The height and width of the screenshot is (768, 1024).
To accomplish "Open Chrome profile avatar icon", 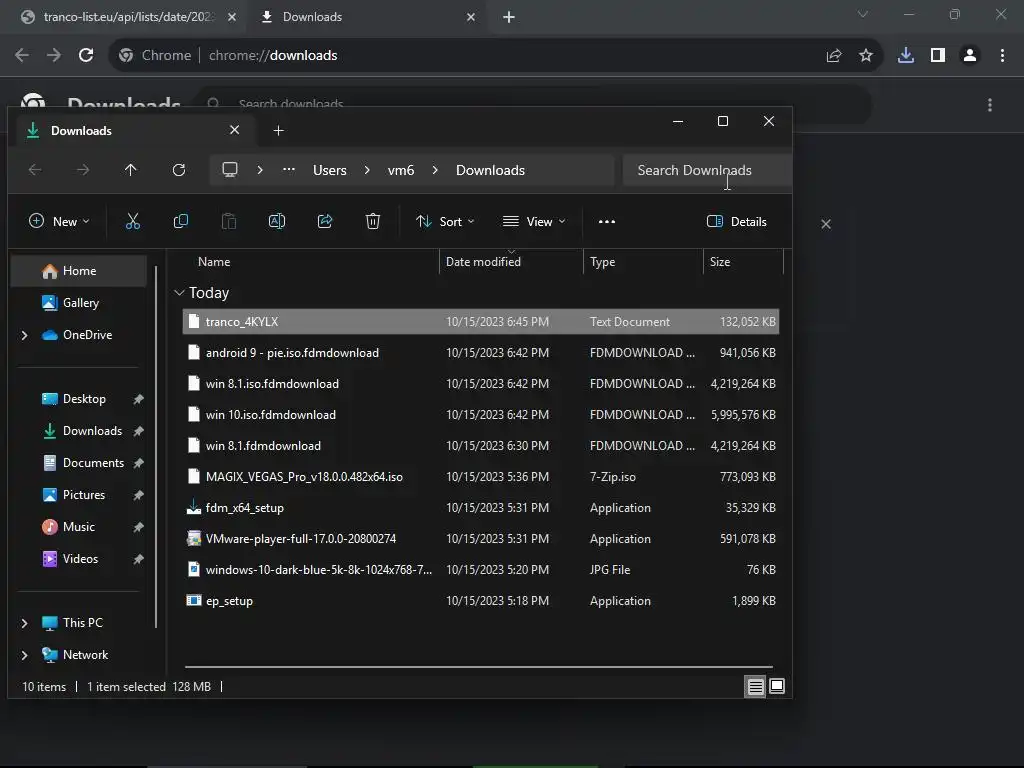I will 970,56.
